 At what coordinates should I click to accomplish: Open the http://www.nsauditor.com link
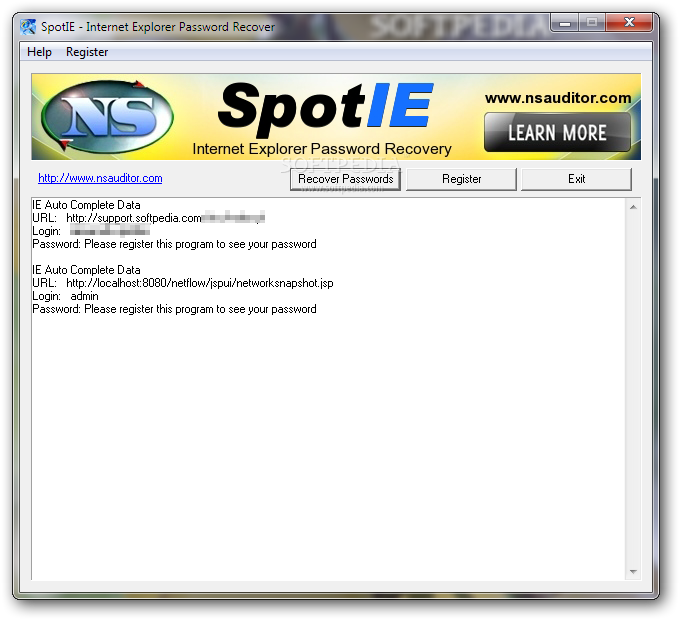[x=100, y=178]
